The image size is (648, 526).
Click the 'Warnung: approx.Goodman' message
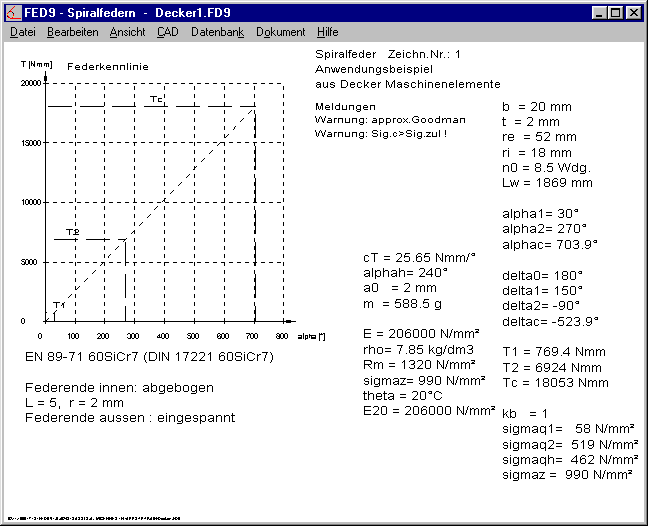tap(380, 120)
